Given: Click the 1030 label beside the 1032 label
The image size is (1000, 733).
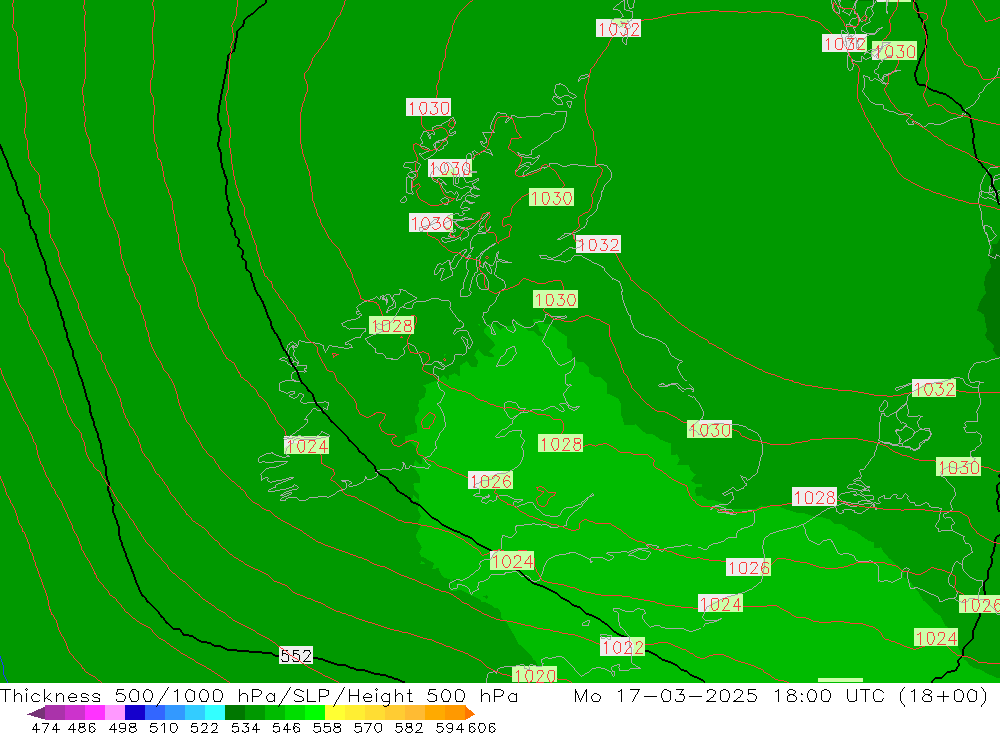Looking at the screenshot, I should tap(894, 51).
